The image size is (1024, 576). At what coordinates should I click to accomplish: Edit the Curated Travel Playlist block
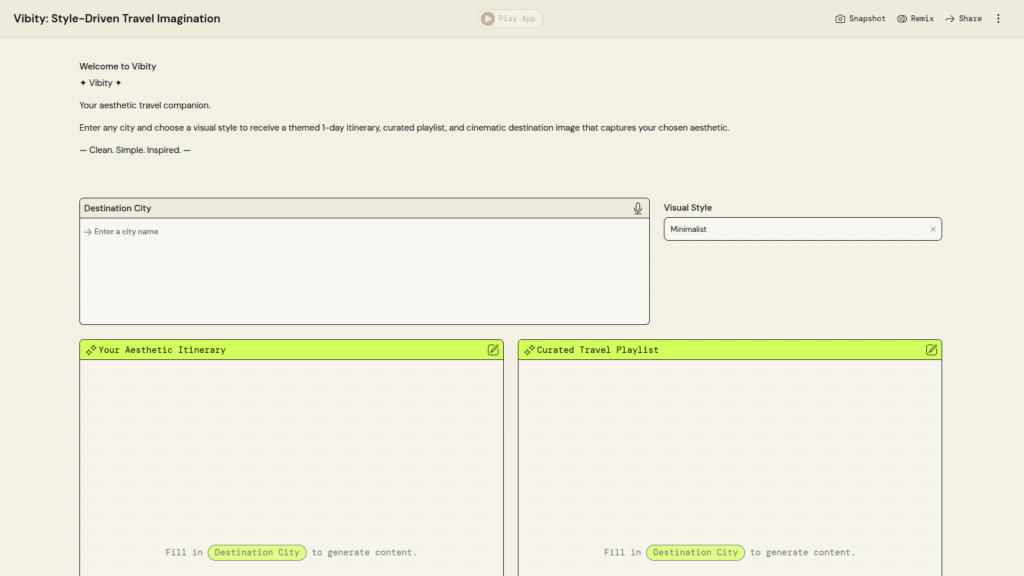931,350
